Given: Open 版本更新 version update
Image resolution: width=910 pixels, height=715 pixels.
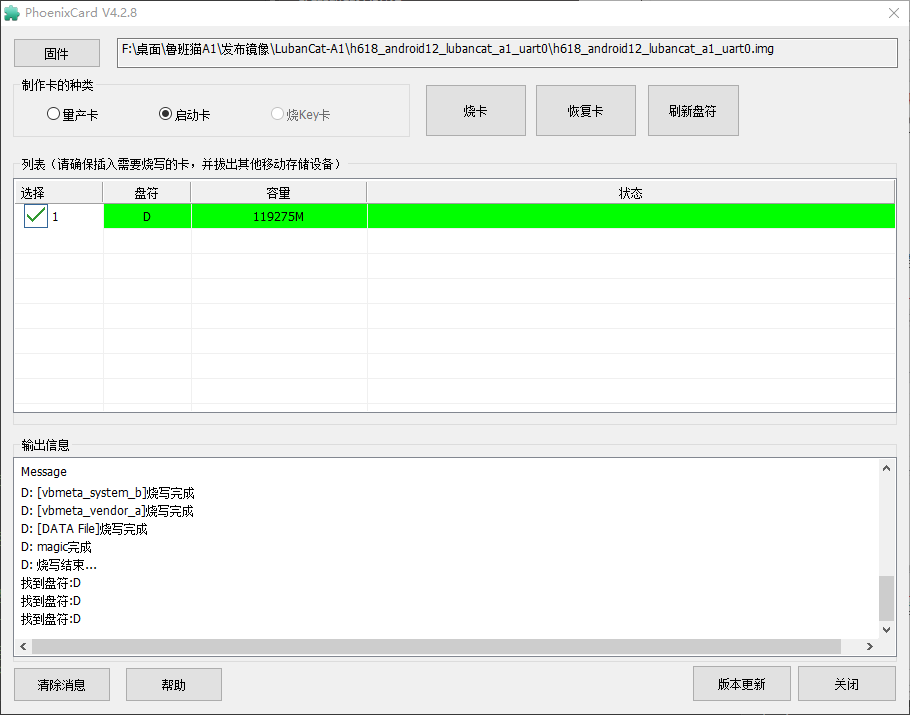Looking at the screenshot, I should point(741,685).
